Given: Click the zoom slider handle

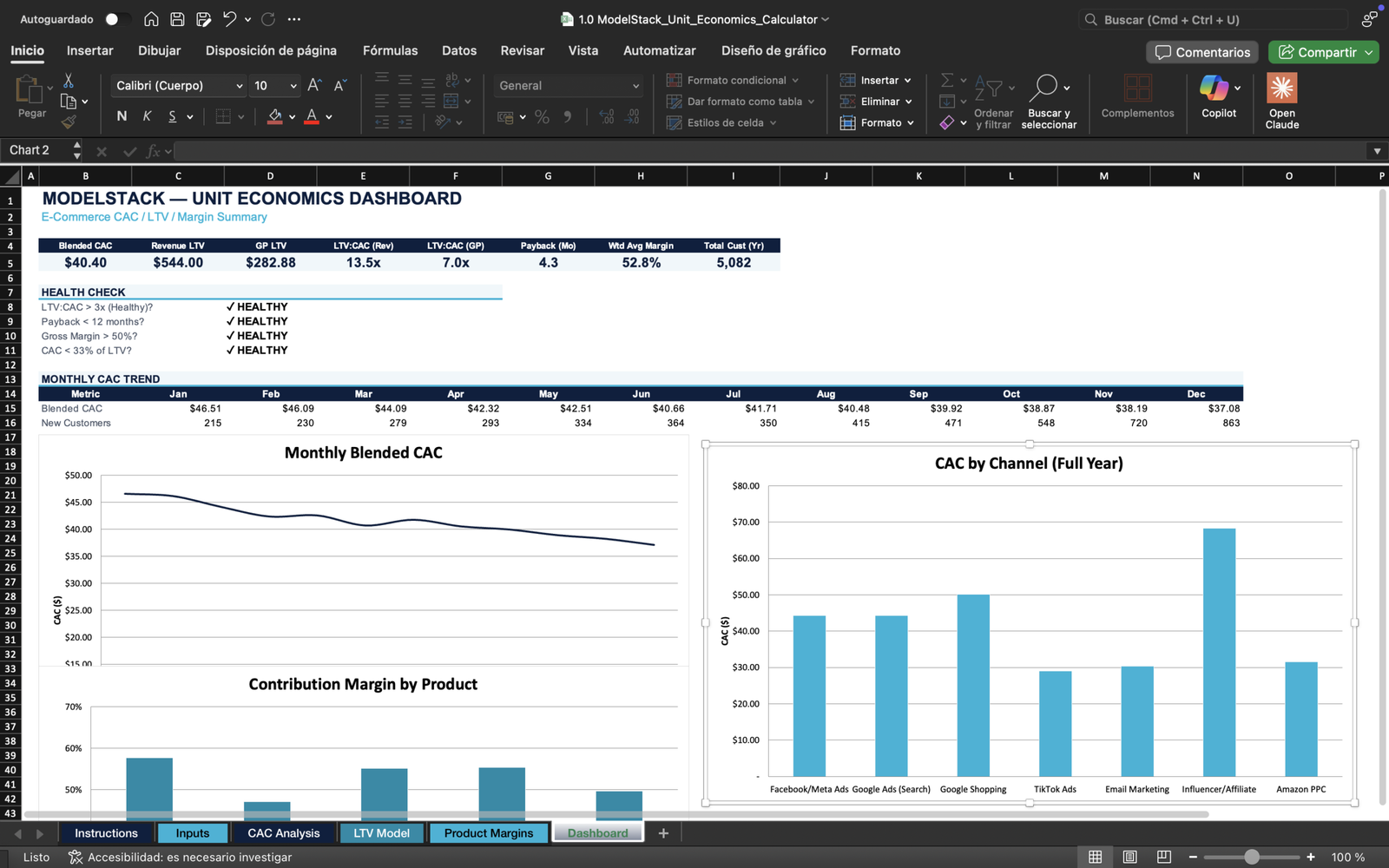Looking at the screenshot, I should [1251, 857].
